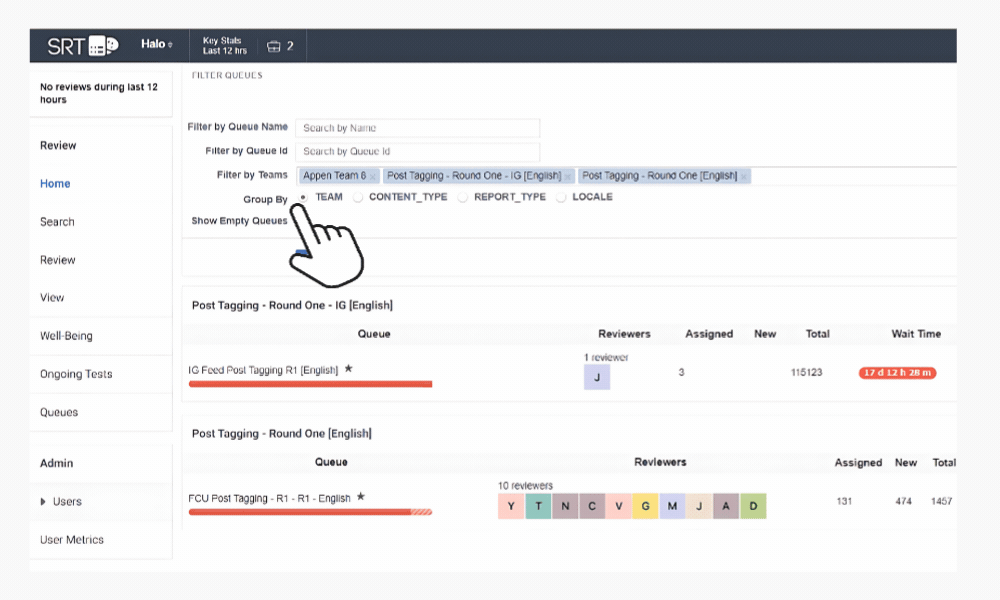1000x600 pixels.
Task: Star the IG Feed Post Tagging queue
Action: 349,369
